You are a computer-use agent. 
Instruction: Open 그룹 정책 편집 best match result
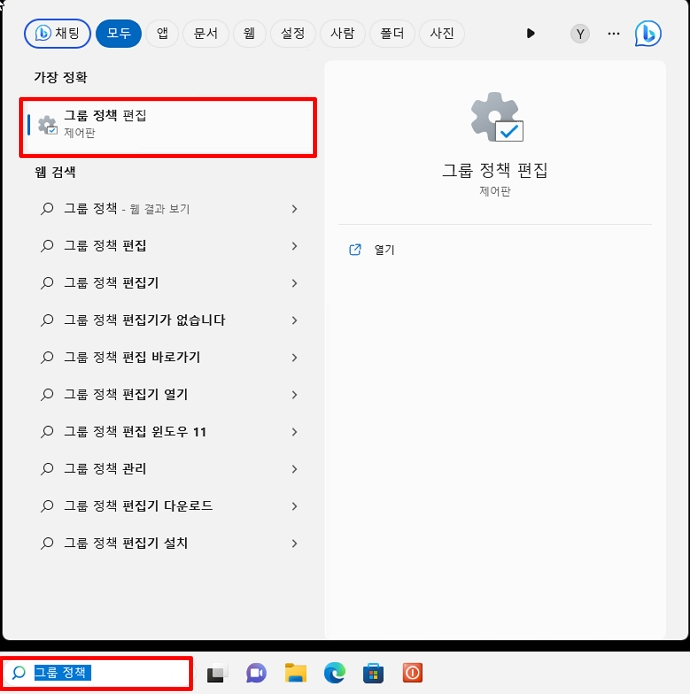[168, 127]
